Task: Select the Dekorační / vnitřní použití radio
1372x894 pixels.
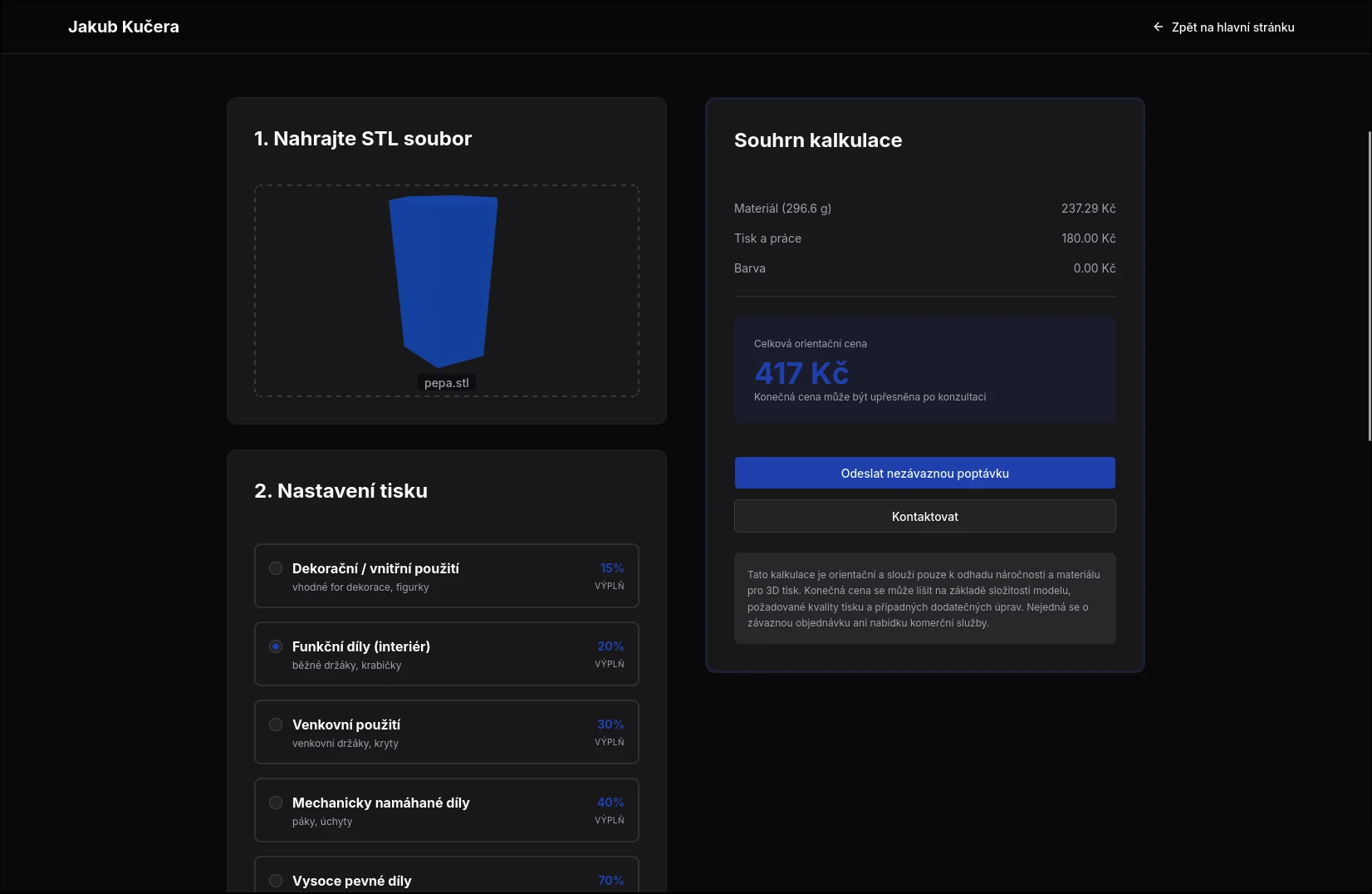Action: pyautogui.click(x=276, y=568)
